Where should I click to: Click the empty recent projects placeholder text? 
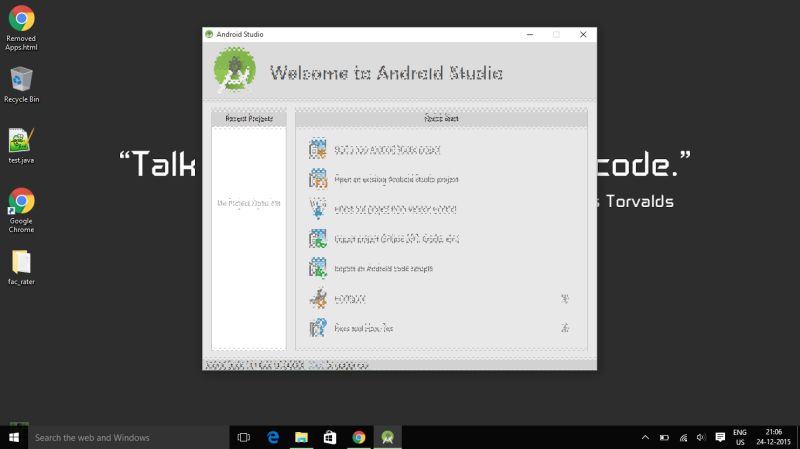[249, 203]
